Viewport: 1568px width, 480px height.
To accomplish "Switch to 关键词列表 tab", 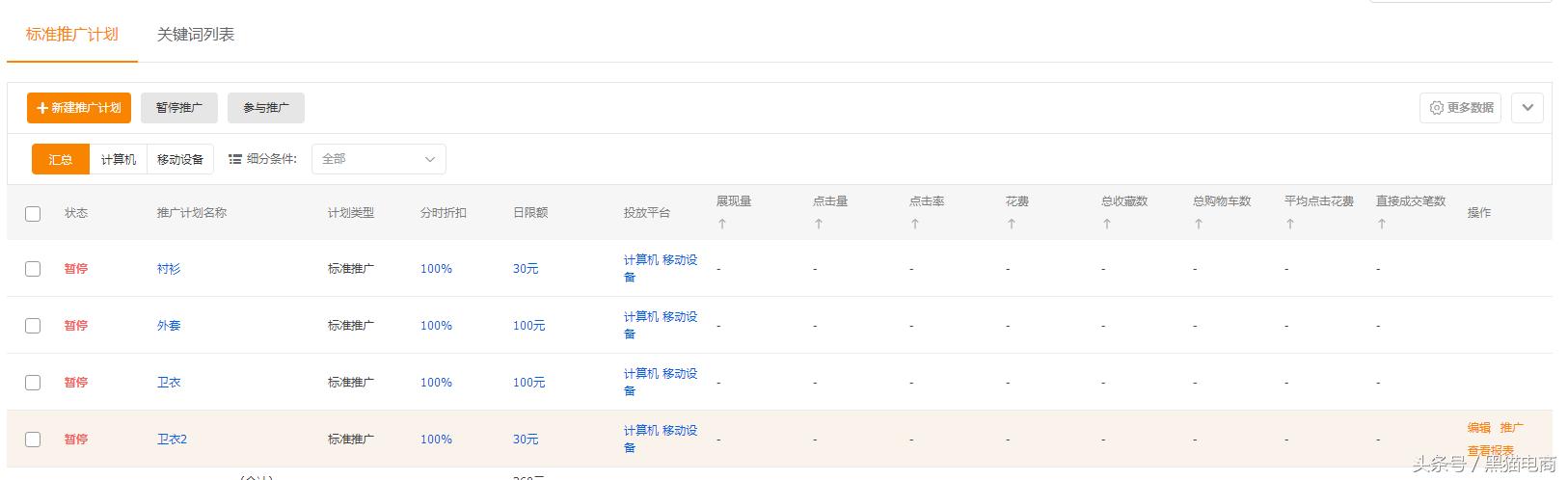I will click(196, 35).
